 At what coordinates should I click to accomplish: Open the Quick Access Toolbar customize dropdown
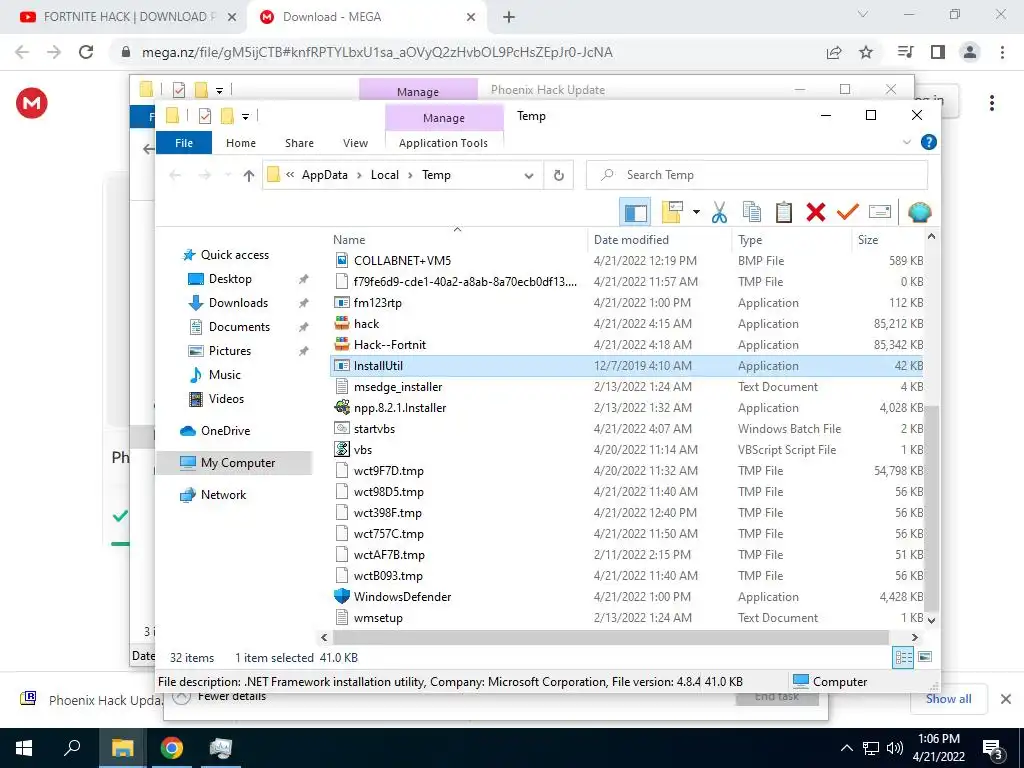(x=246, y=117)
